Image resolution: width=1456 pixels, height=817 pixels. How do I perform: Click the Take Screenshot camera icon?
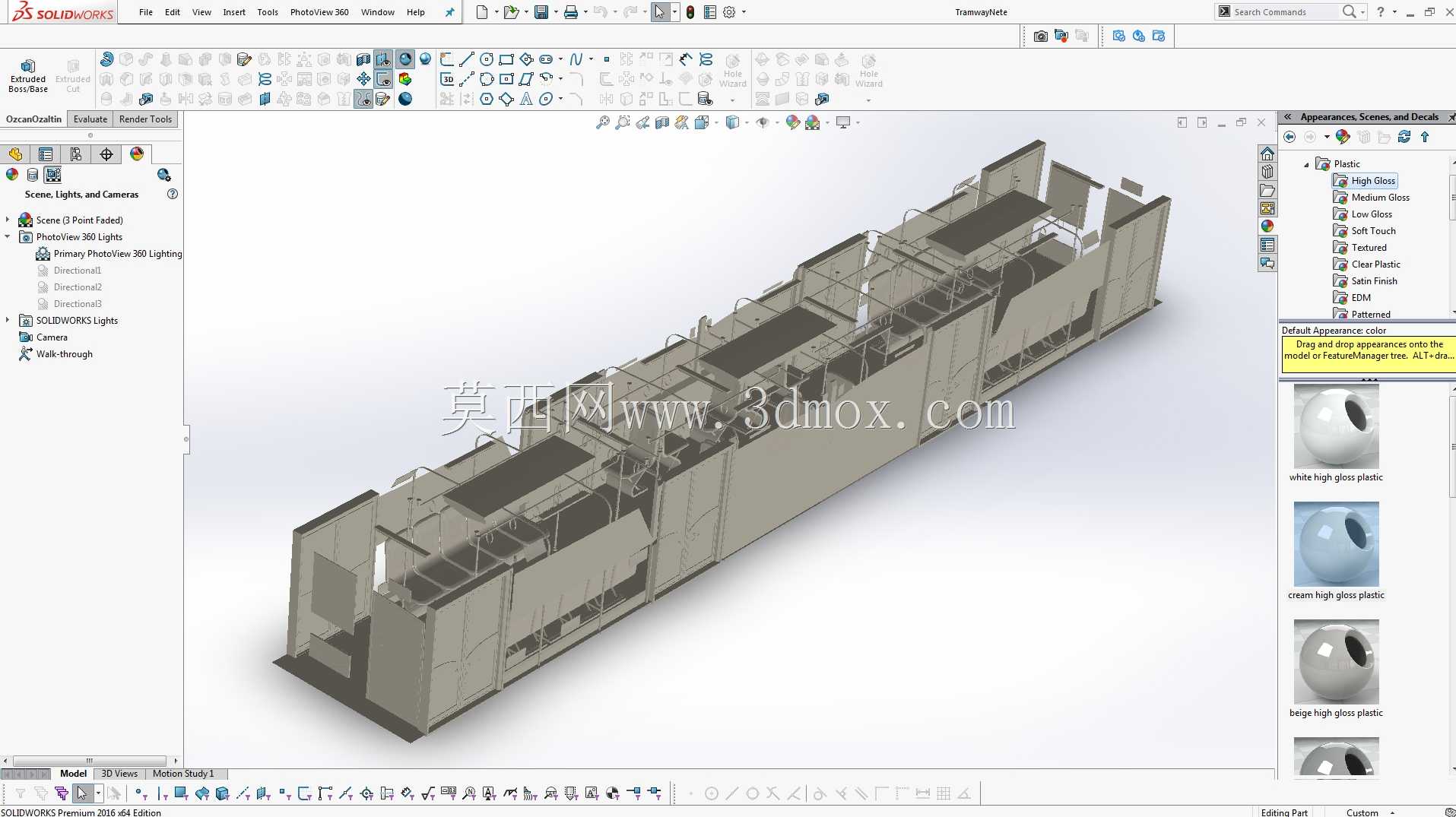coord(1041,36)
